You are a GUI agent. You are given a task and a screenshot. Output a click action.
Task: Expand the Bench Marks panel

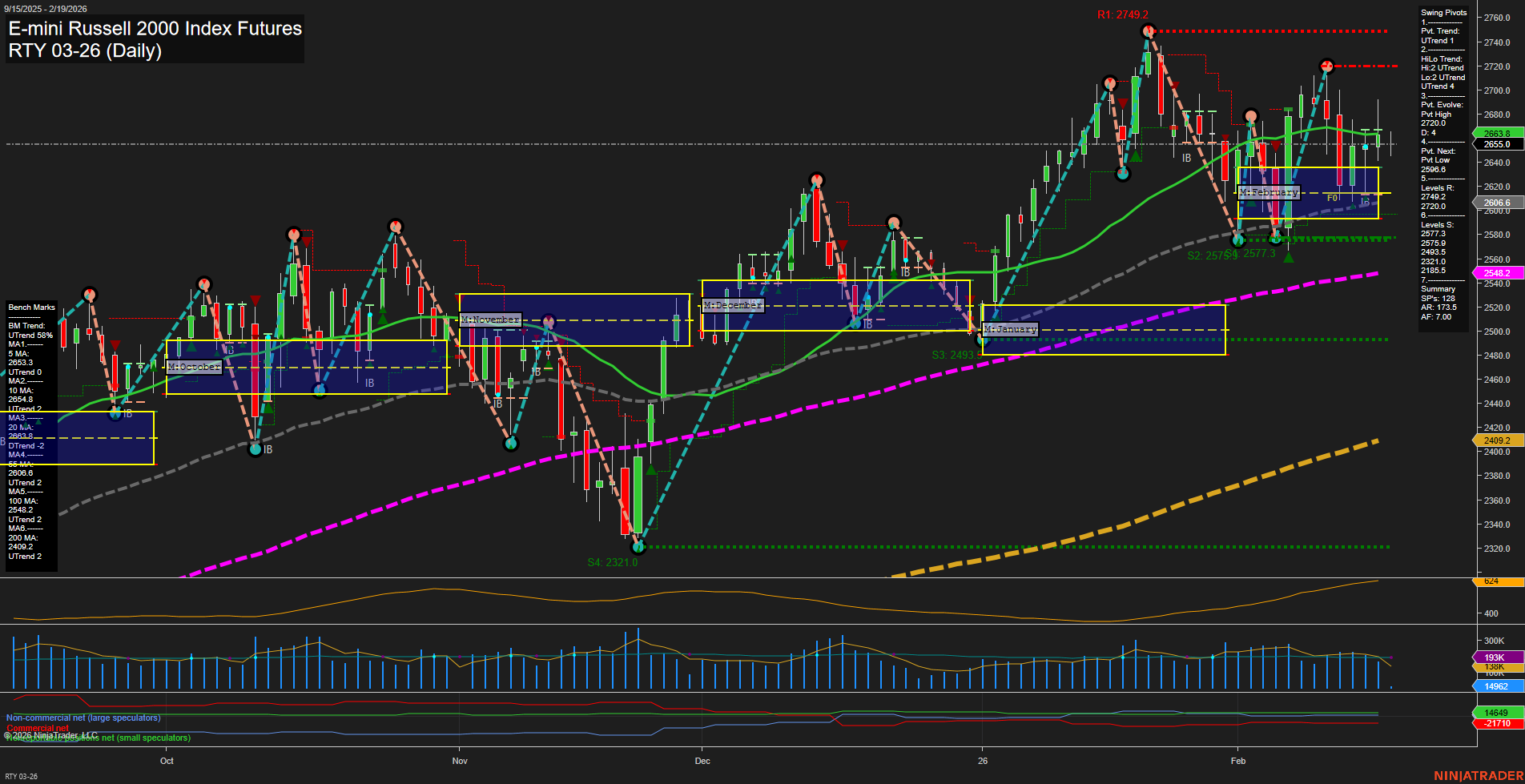(30, 307)
